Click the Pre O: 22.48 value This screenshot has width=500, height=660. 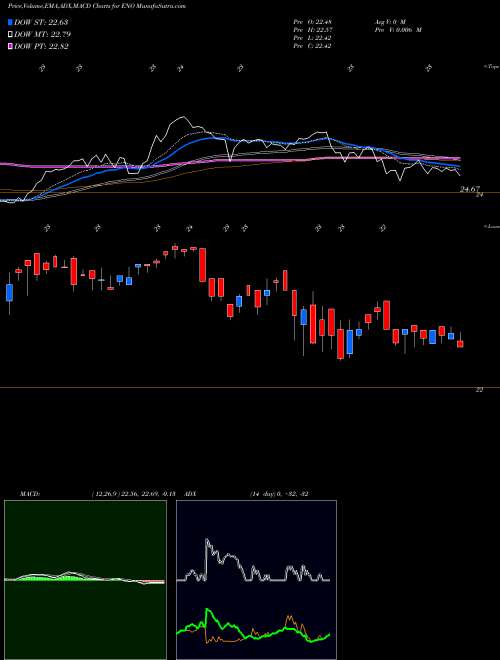click(312, 21)
